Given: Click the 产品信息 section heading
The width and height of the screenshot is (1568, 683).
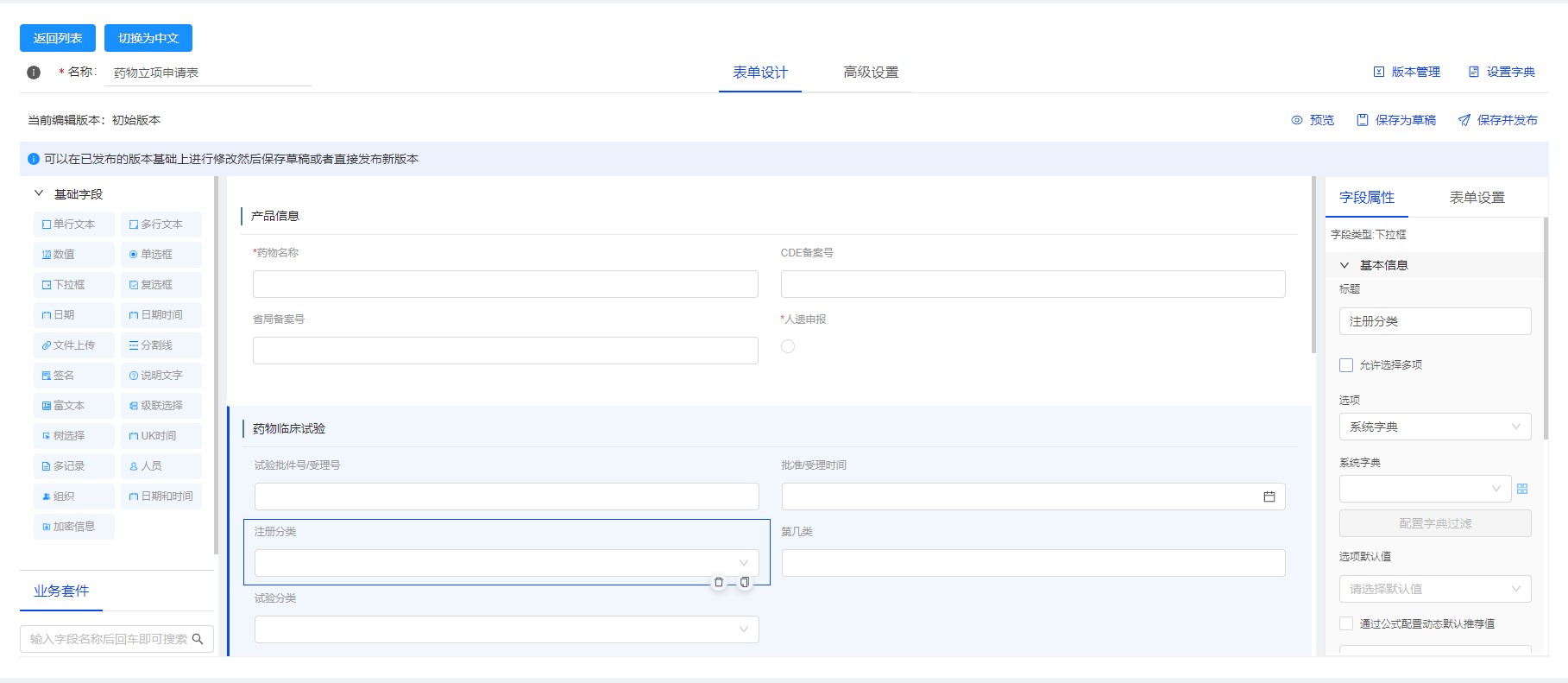Looking at the screenshot, I should click(x=275, y=216).
